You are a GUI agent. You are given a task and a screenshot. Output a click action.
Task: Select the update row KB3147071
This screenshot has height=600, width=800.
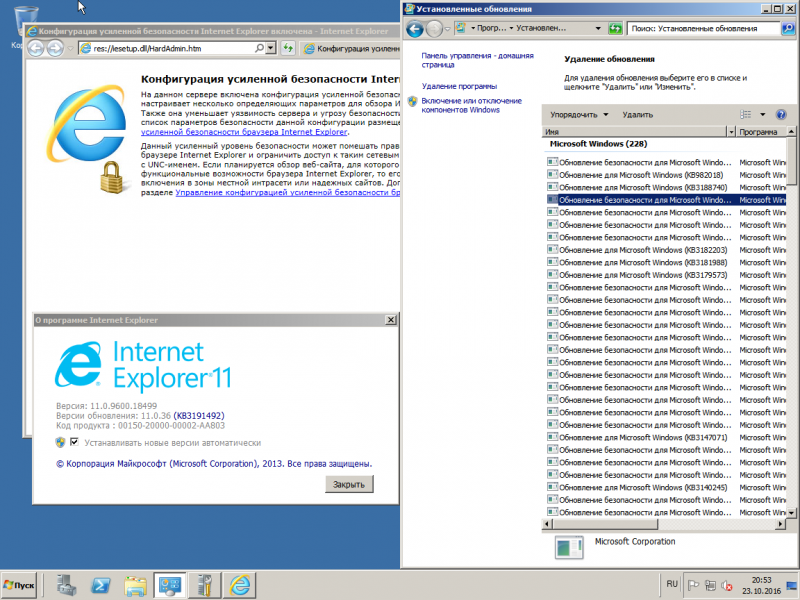[666, 437]
